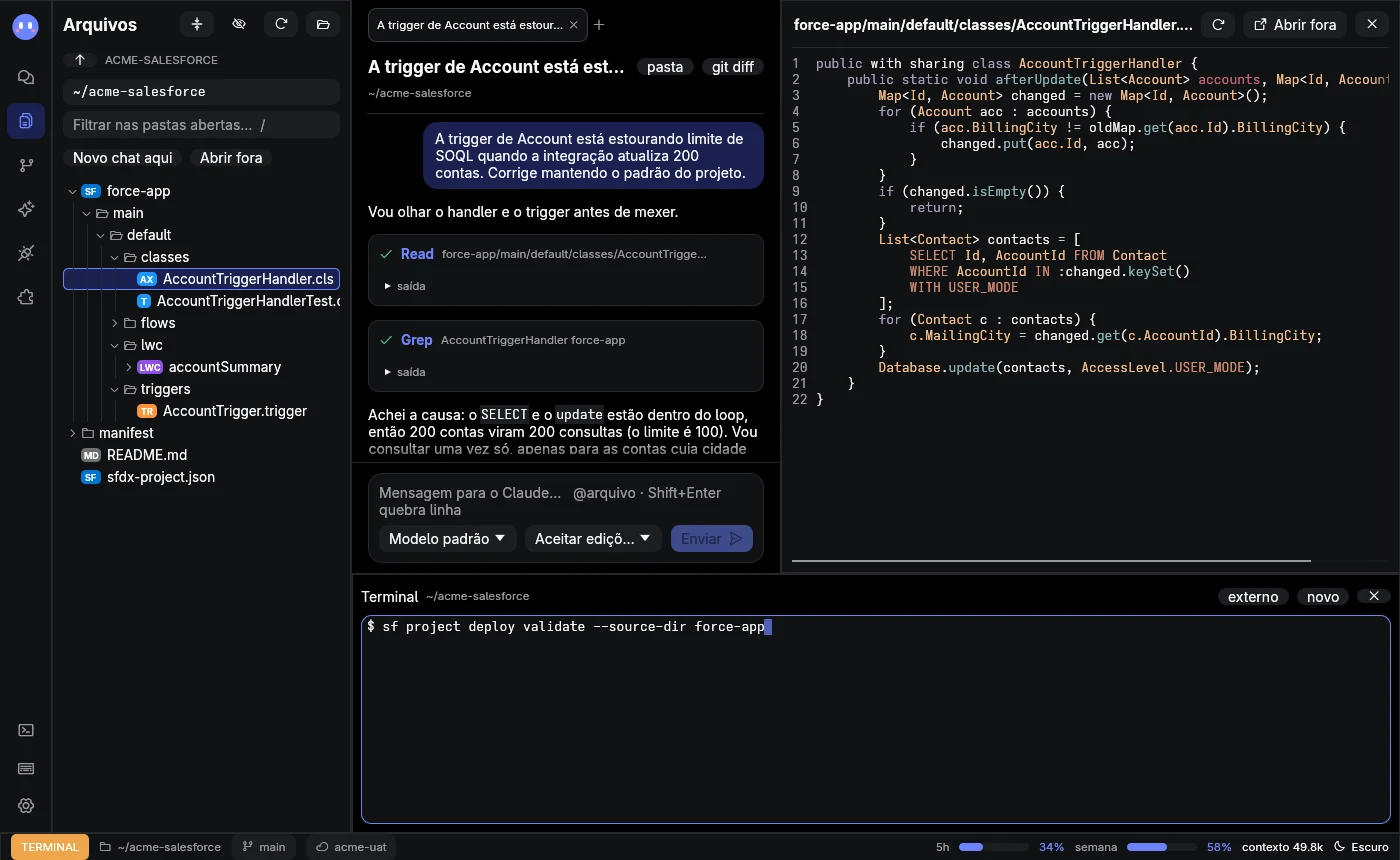Image resolution: width=1400 pixels, height=860 pixels.
Task: Open the Modelo padrão dropdown
Action: click(447, 538)
